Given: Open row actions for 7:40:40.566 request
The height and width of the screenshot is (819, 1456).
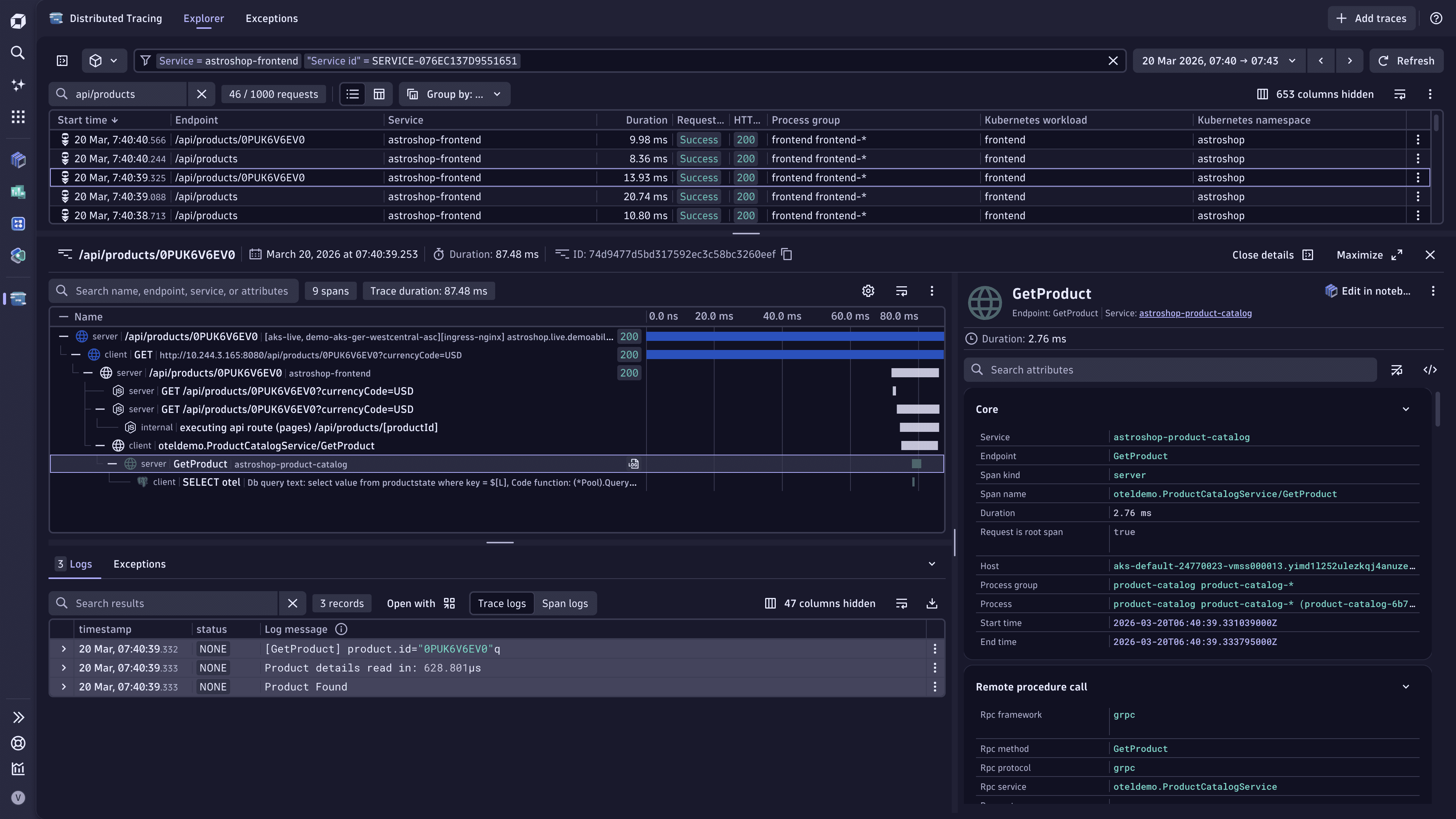Looking at the screenshot, I should tap(1418, 140).
